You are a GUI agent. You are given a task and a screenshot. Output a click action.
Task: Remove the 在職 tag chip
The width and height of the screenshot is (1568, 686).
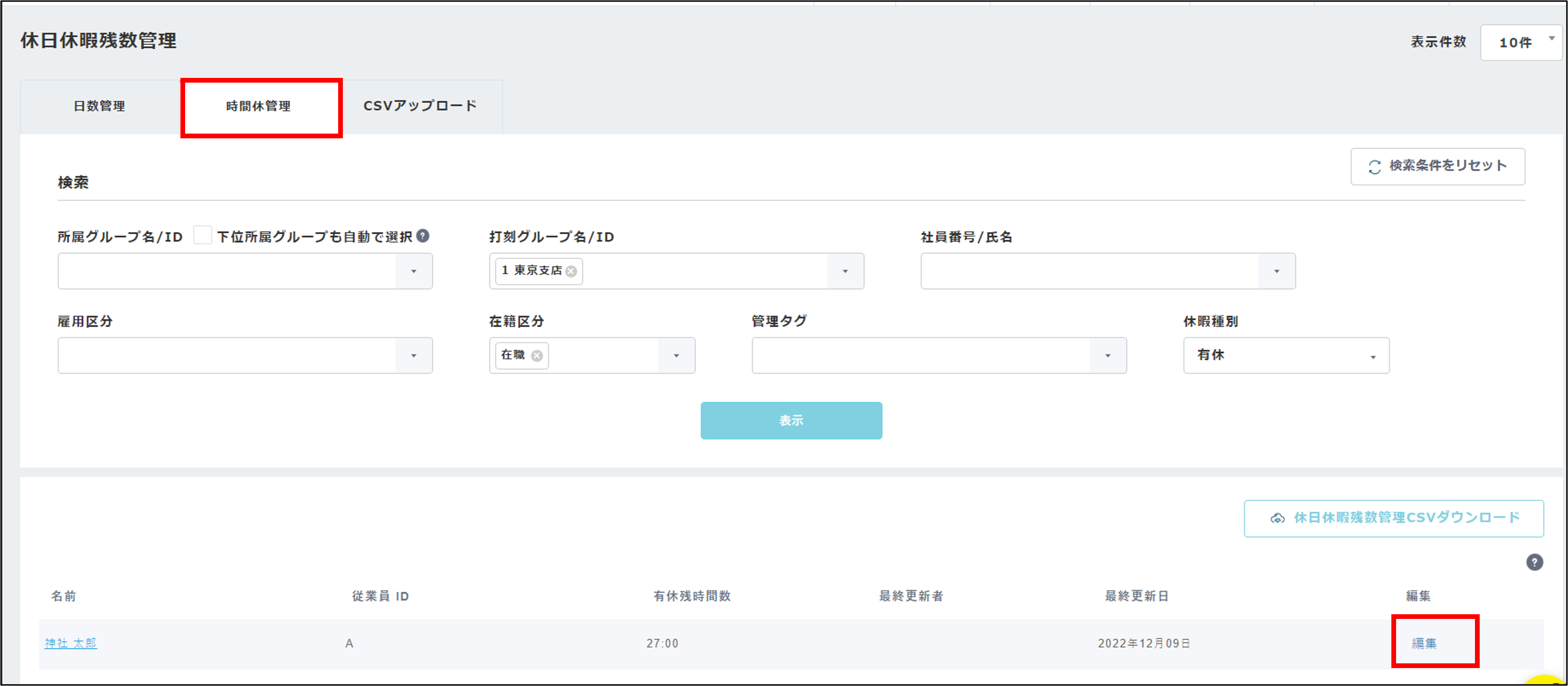(x=537, y=356)
